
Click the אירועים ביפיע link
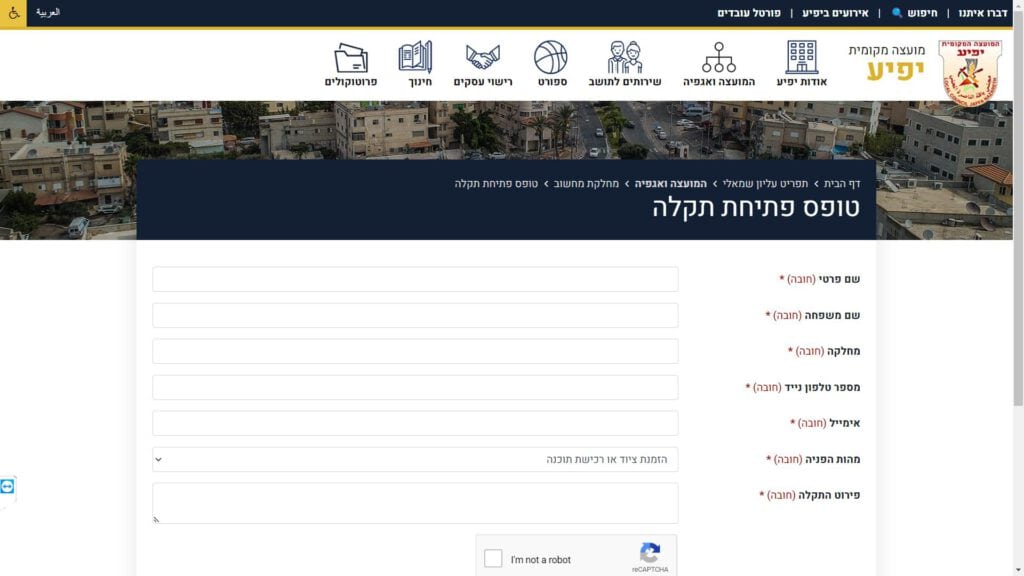[835, 13]
